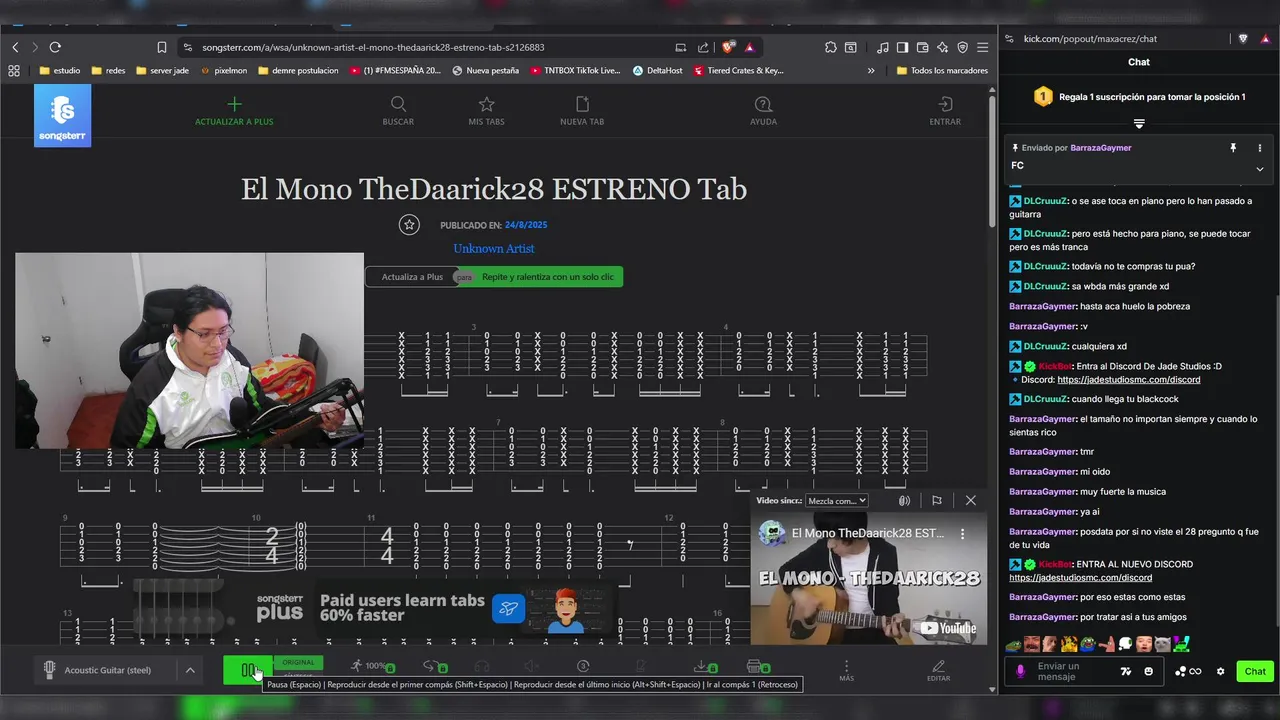Open the Más options menu

pos(846,670)
